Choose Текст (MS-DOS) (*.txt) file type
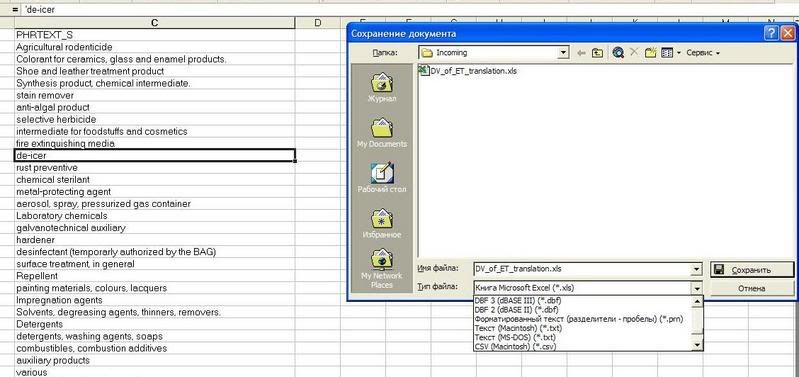799x377 pixels. [582, 337]
